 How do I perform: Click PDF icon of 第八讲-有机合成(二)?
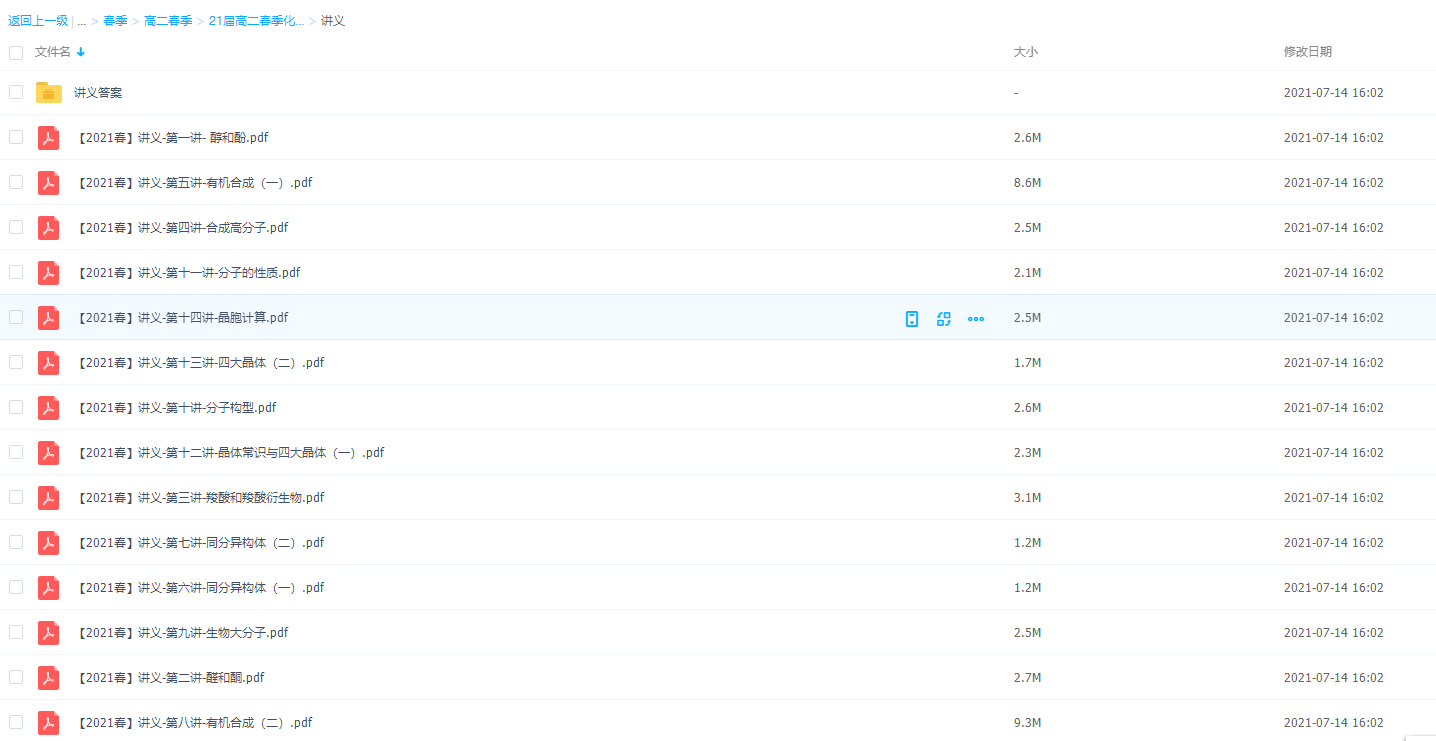coord(48,723)
